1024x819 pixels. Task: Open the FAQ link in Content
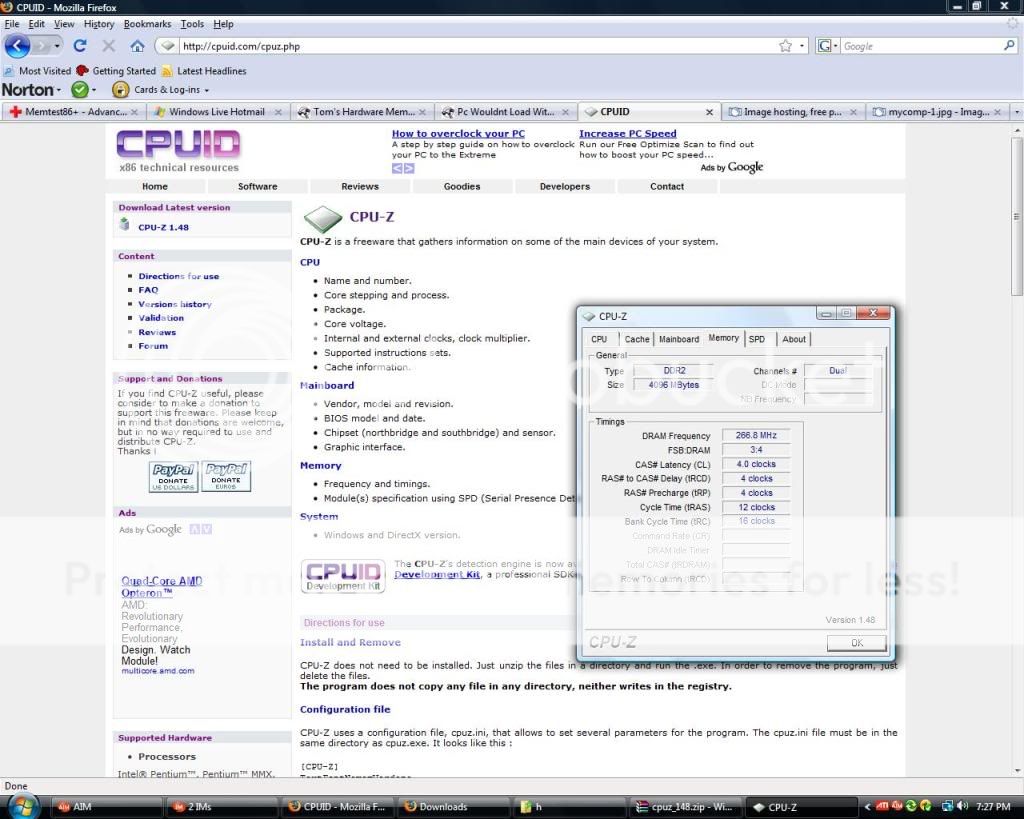(x=148, y=290)
